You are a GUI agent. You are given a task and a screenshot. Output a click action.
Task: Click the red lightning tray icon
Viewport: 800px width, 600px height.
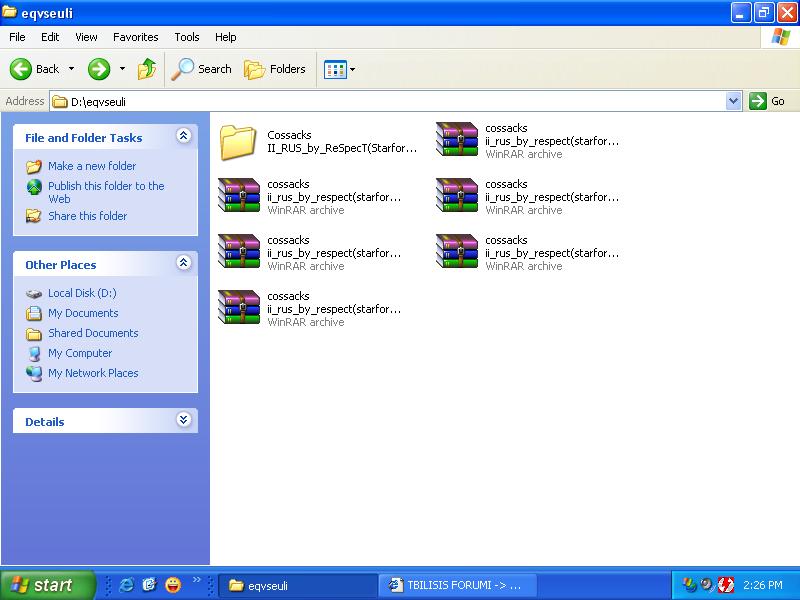tap(726, 585)
